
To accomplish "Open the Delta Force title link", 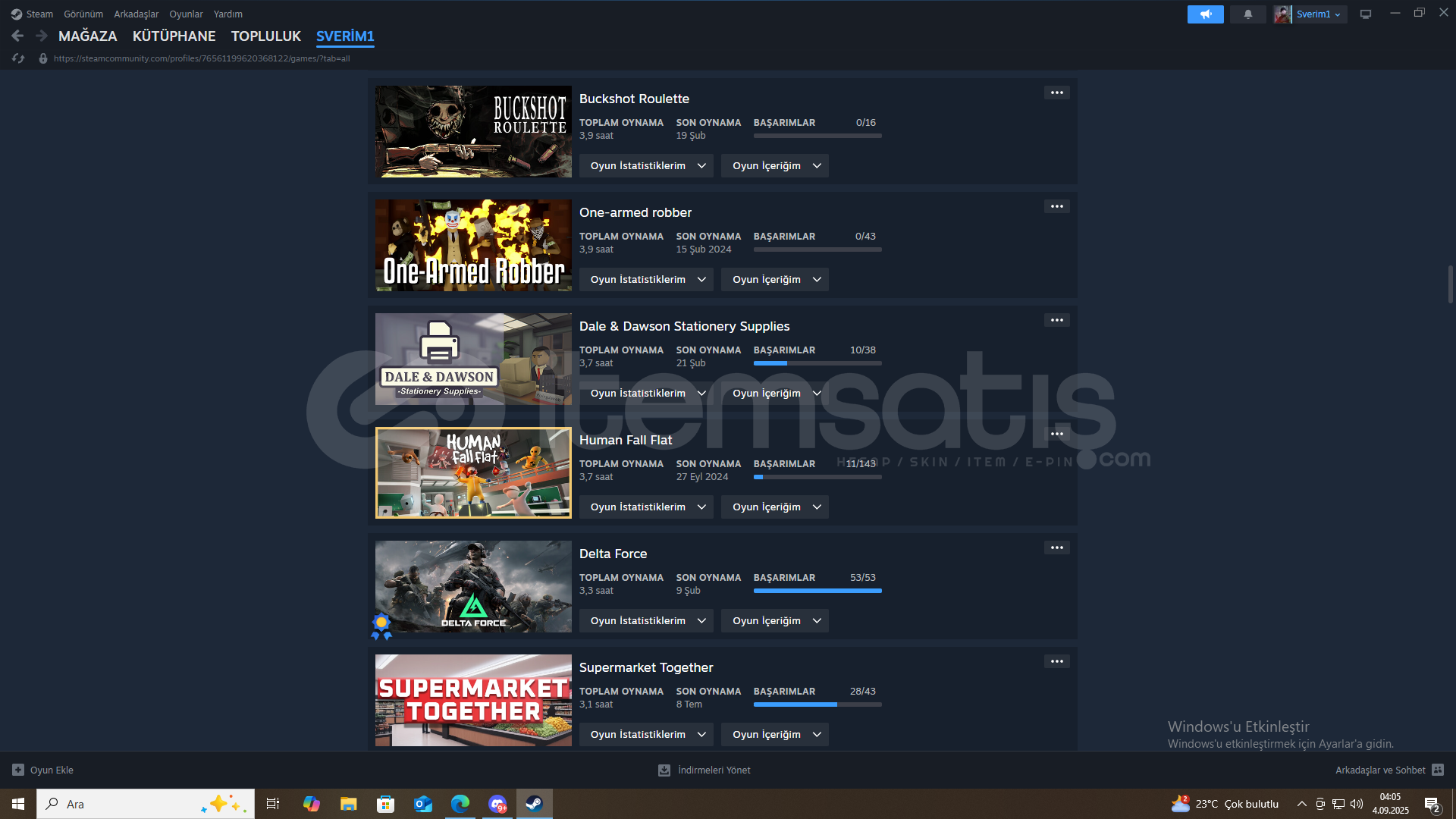I will 613,554.
